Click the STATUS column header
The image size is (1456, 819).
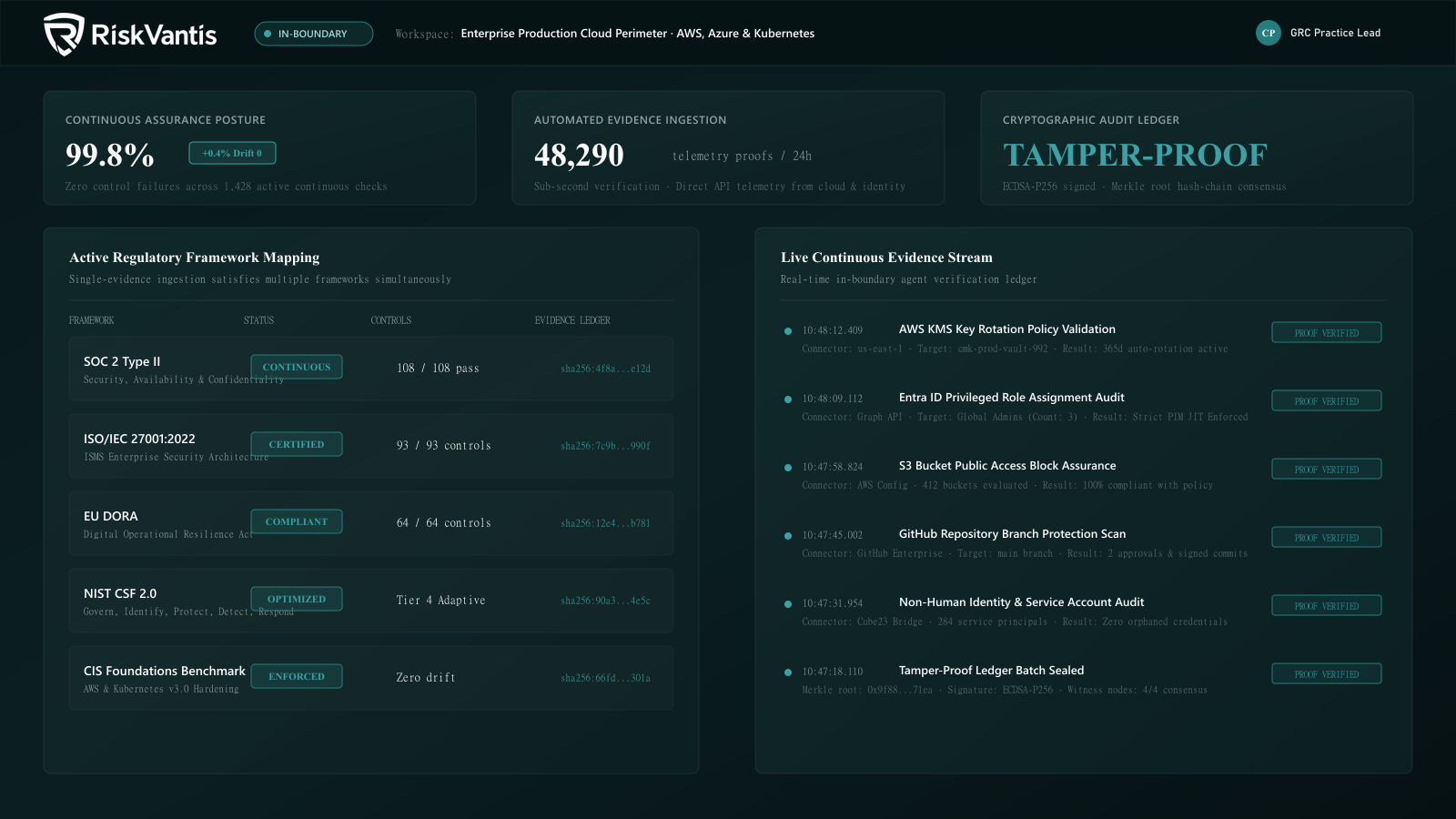[x=258, y=320]
